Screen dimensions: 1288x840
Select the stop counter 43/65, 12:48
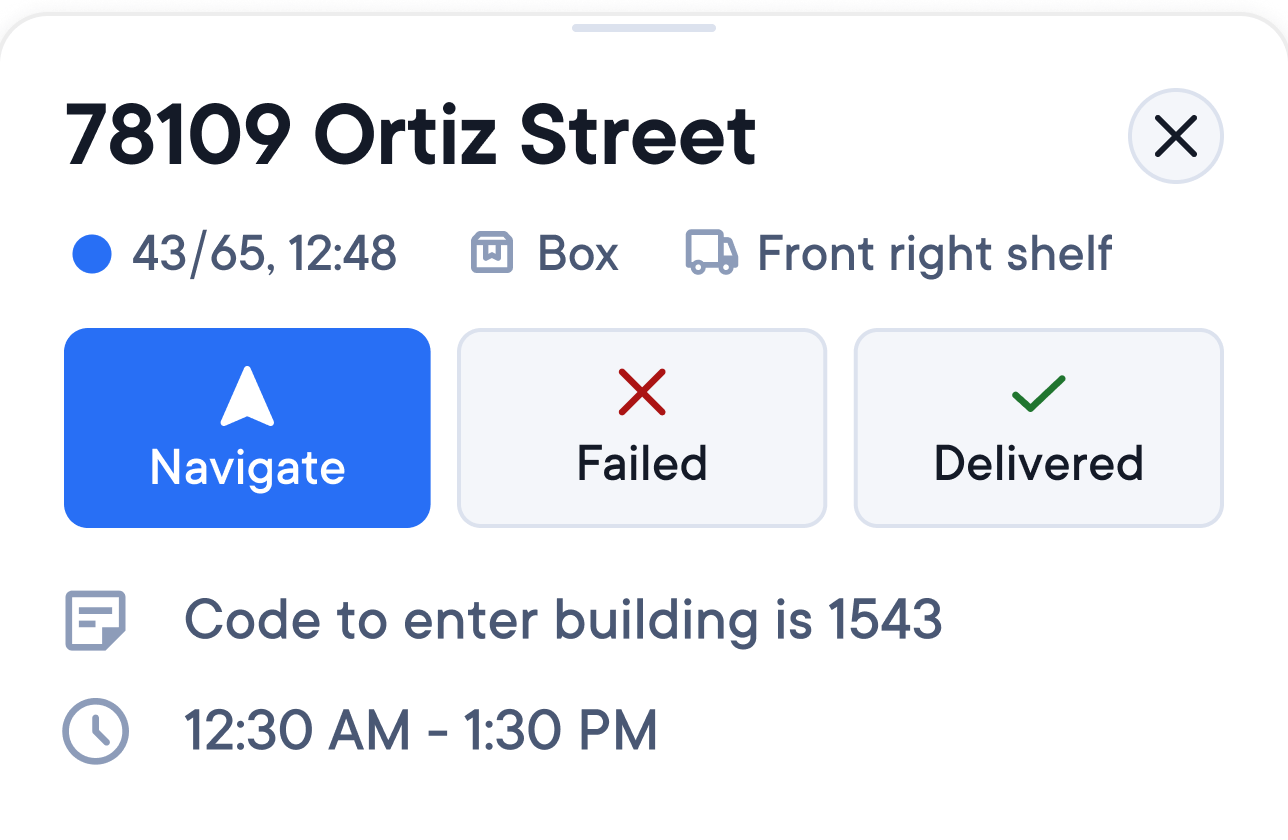coord(266,253)
